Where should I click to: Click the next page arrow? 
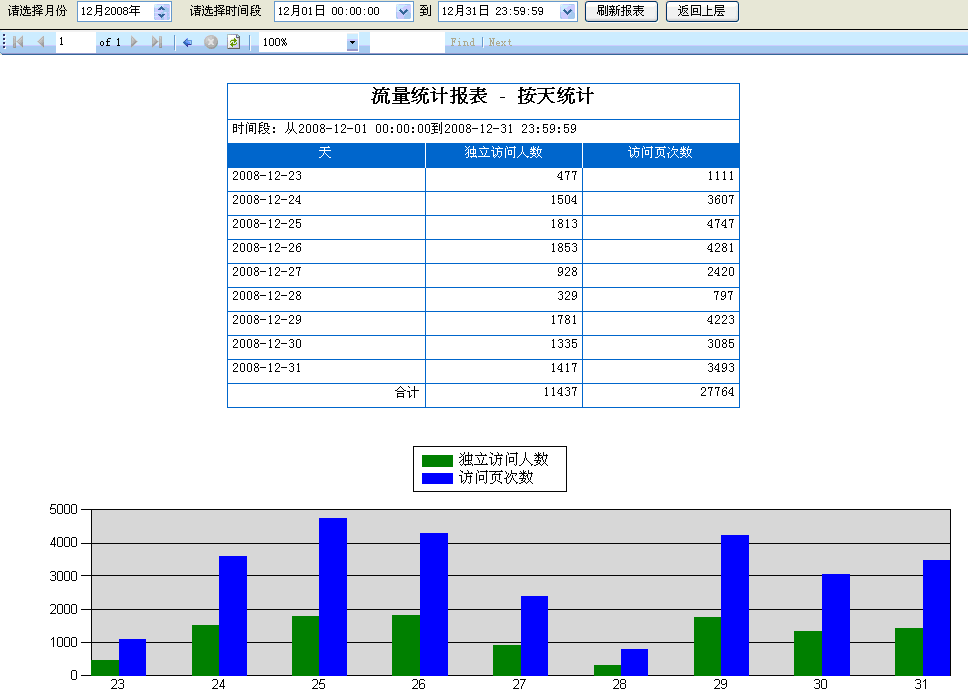(135, 42)
